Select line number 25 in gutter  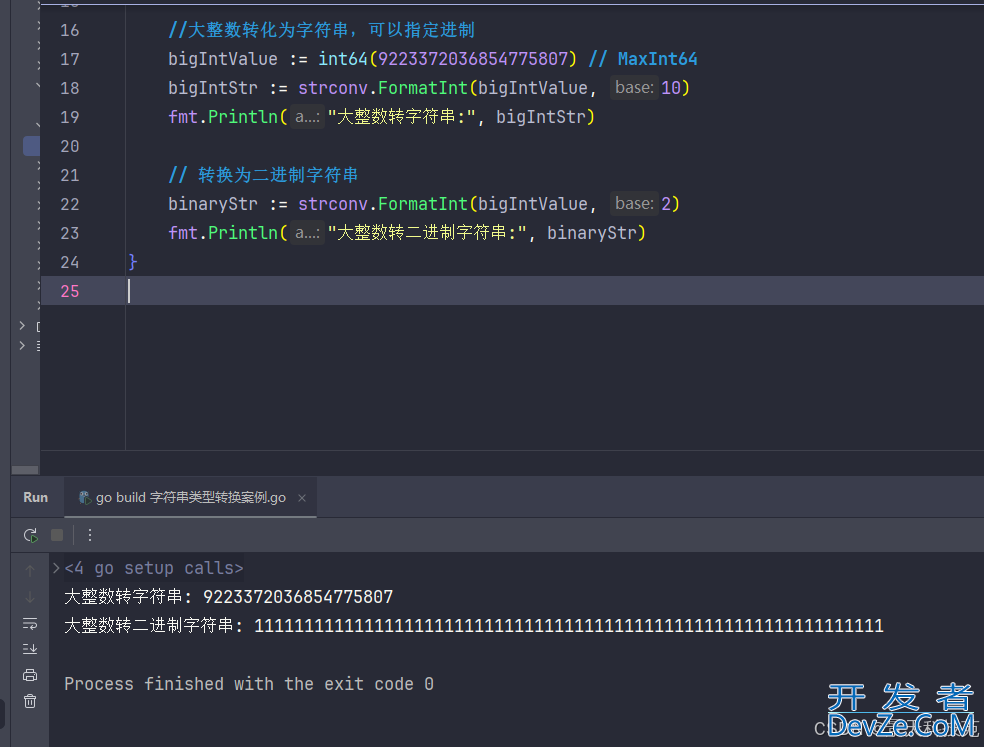[70, 291]
